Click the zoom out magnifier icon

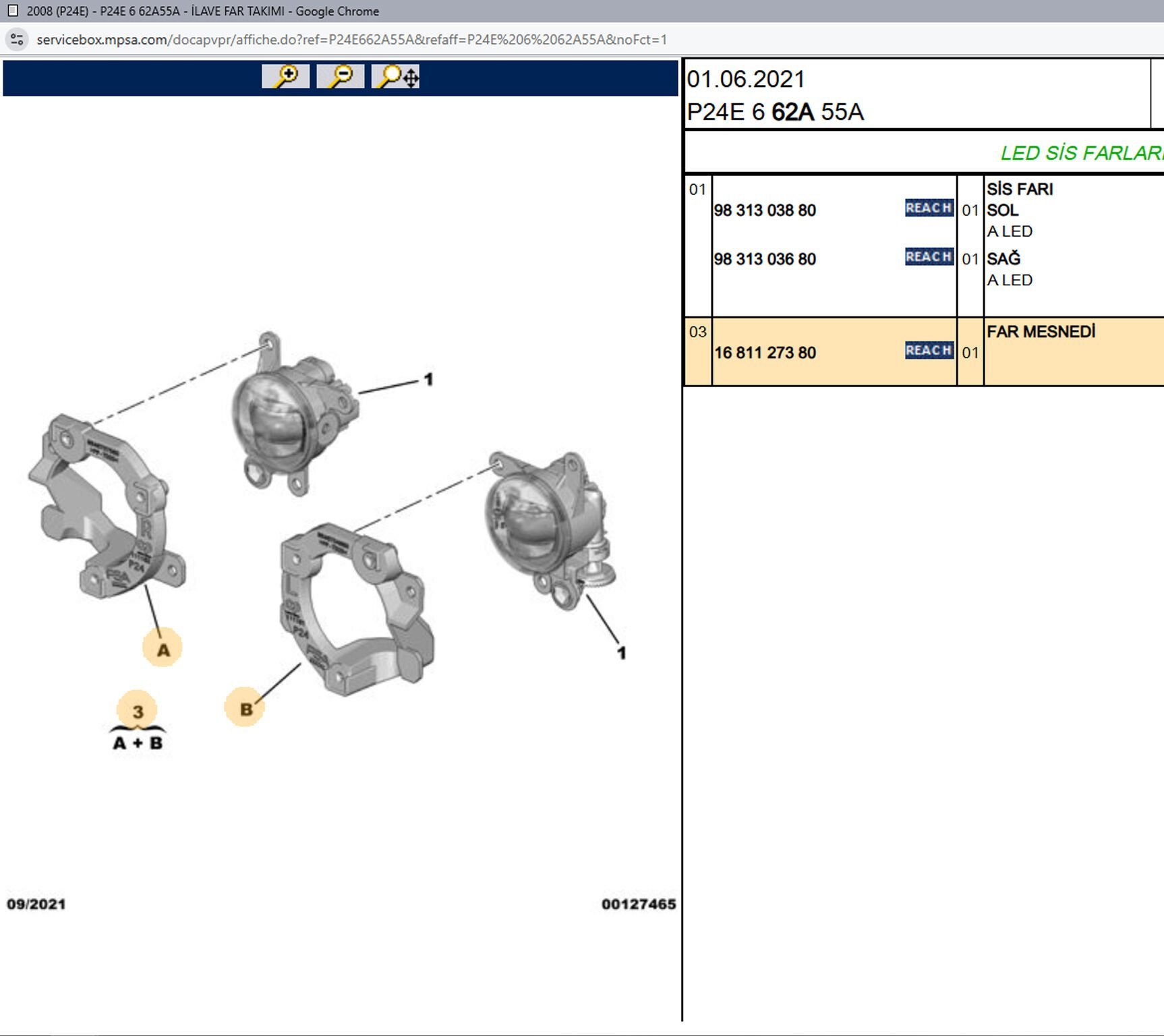click(341, 76)
